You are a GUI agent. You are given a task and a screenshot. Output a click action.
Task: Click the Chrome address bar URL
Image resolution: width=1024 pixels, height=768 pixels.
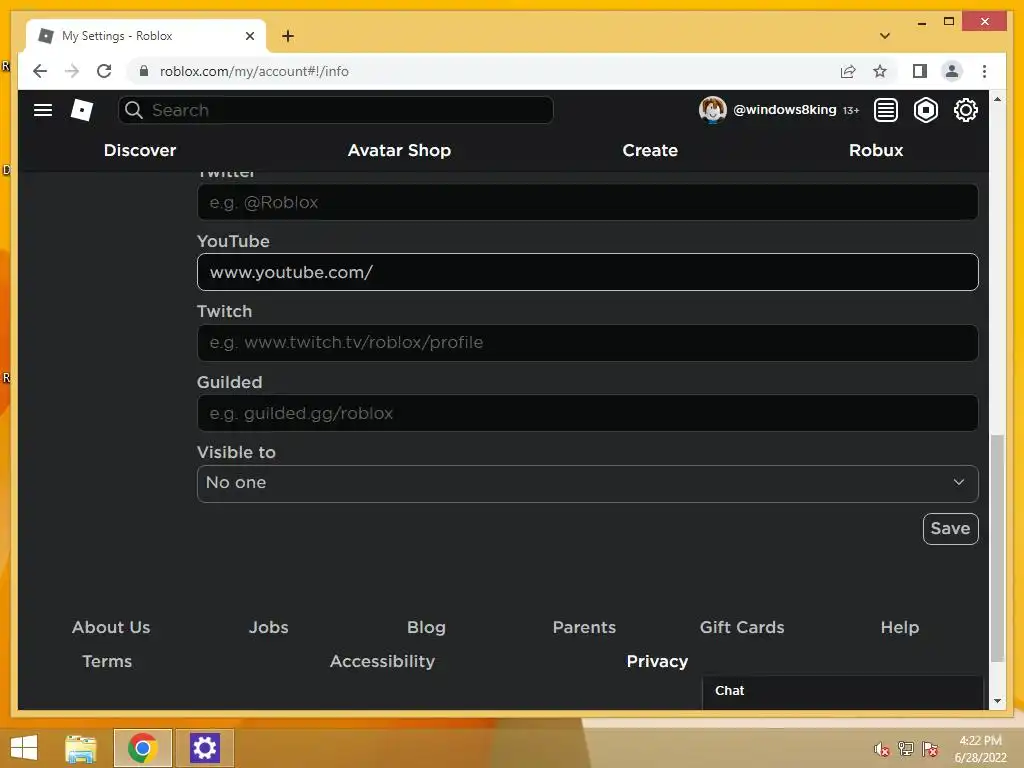coord(254,71)
